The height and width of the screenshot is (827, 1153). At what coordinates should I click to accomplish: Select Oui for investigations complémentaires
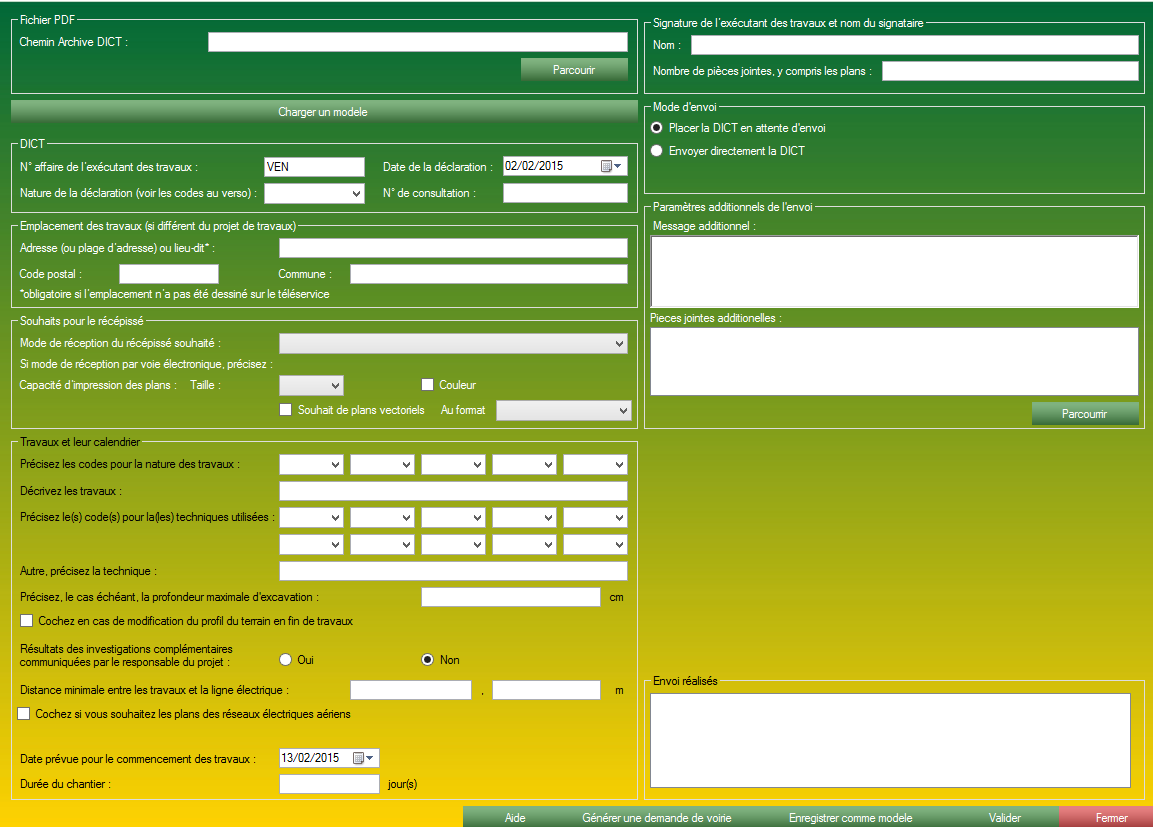click(x=286, y=660)
